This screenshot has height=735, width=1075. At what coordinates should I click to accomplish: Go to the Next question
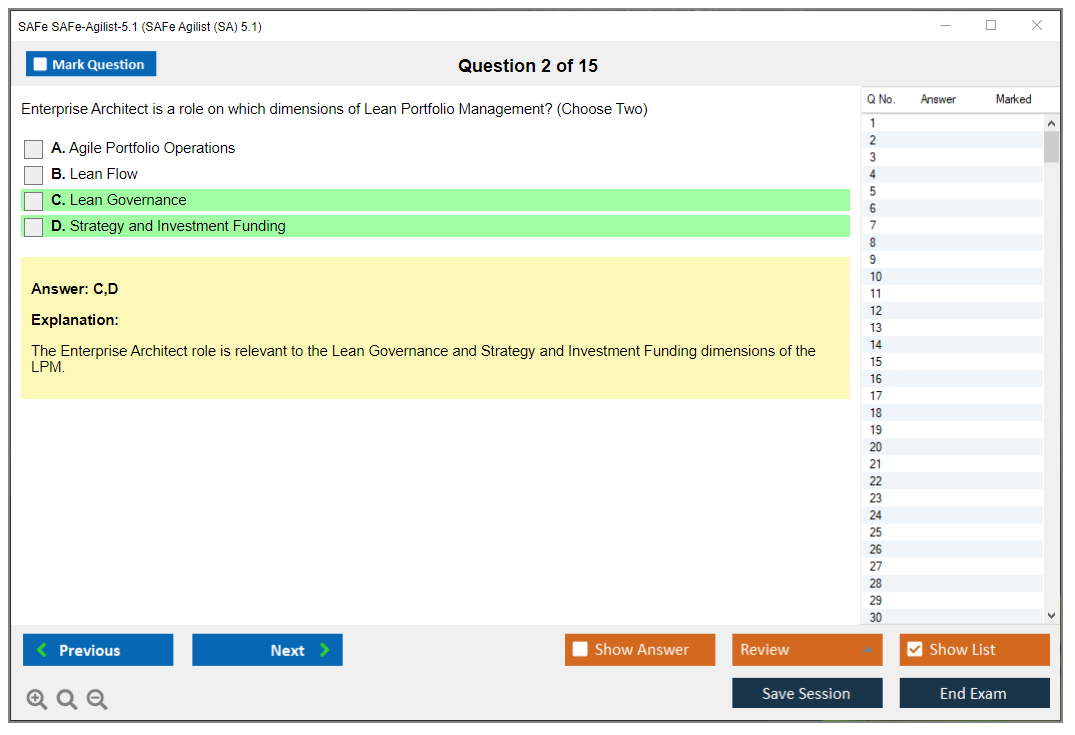click(x=267, y=650)
